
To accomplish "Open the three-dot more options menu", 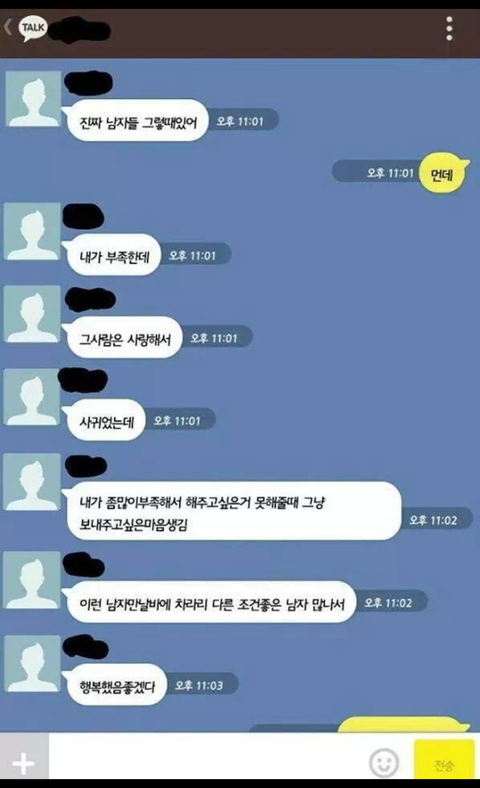I will 449,29.
